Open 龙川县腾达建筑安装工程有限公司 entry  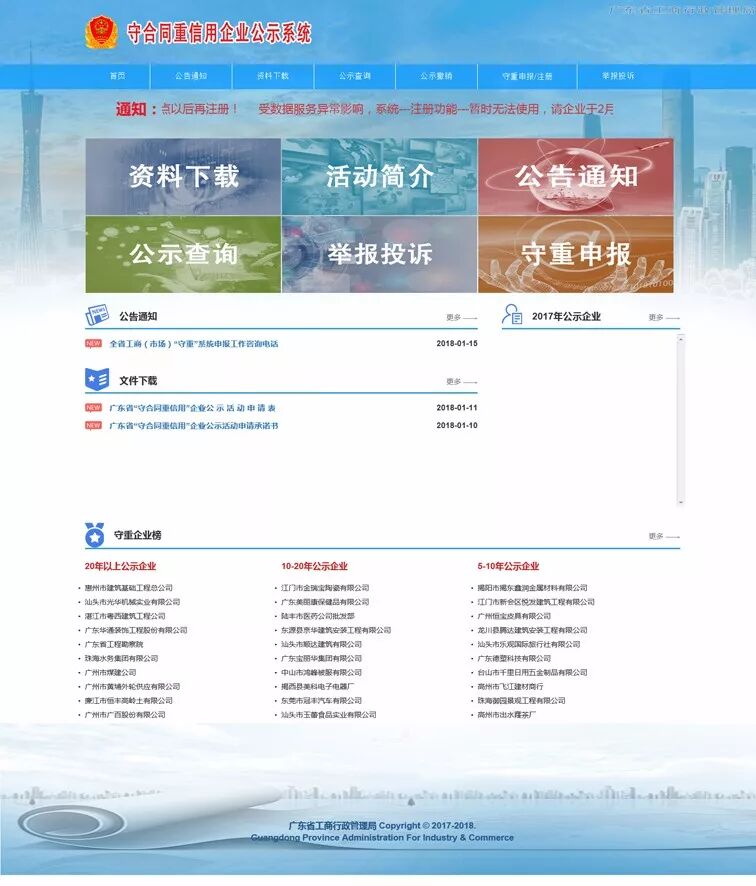(x=532, y=630)
